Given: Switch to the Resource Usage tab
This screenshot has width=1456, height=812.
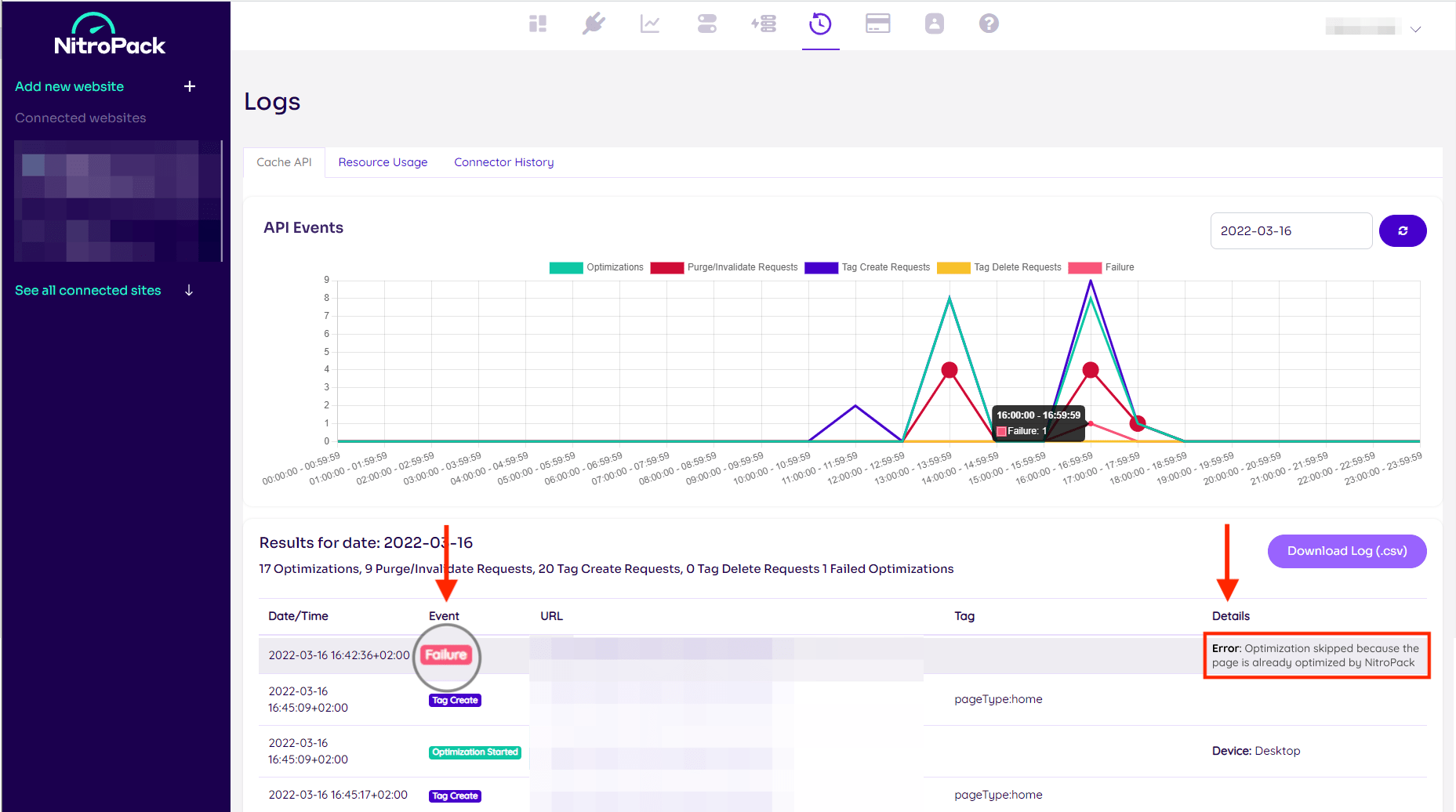Looking at the screenshot, I should pos(383,161).
